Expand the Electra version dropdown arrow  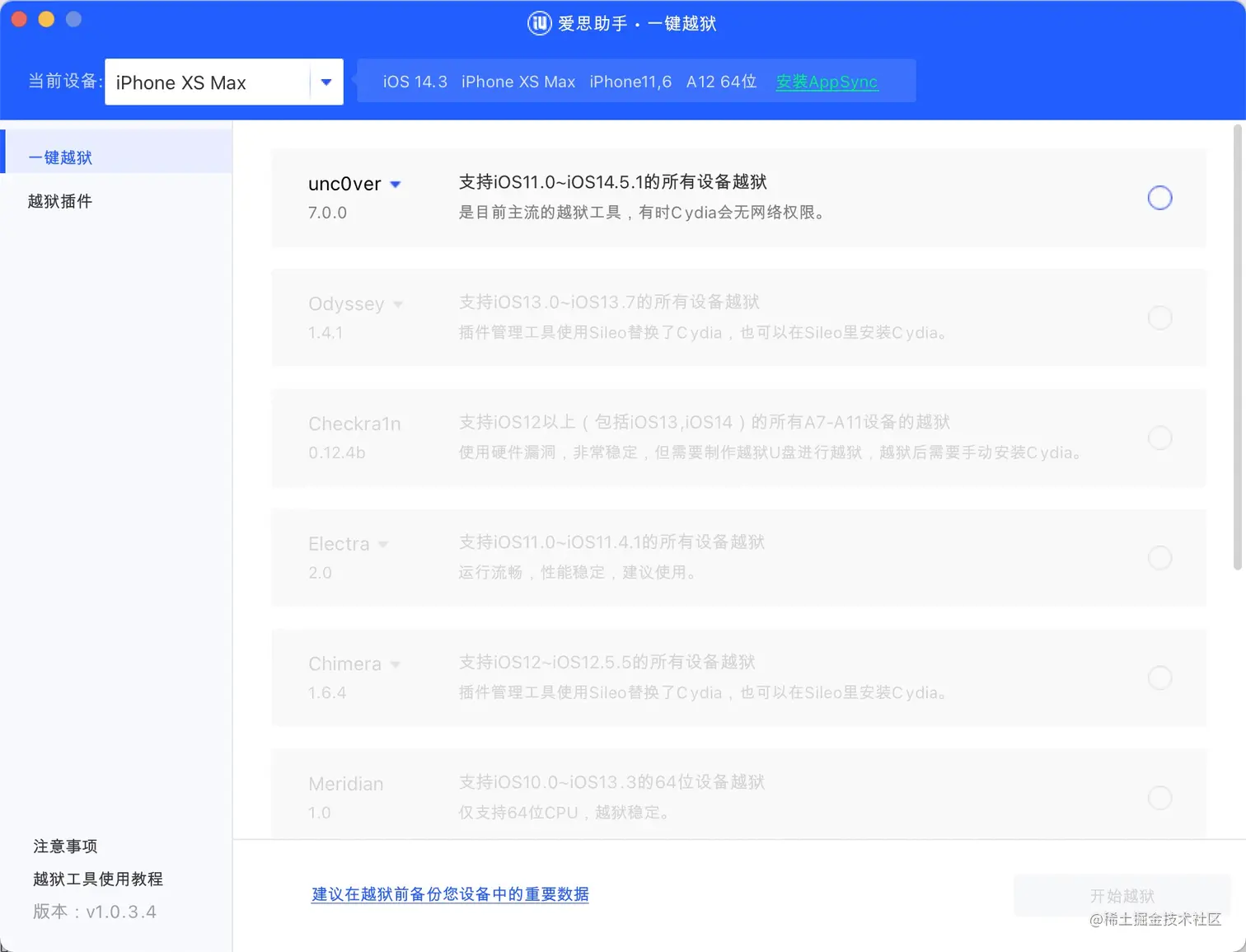(383, 544)
